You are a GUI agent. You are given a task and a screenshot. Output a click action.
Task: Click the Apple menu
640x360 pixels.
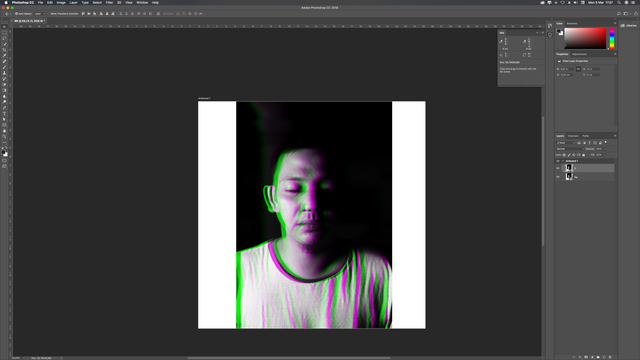[x=6, y=2]
